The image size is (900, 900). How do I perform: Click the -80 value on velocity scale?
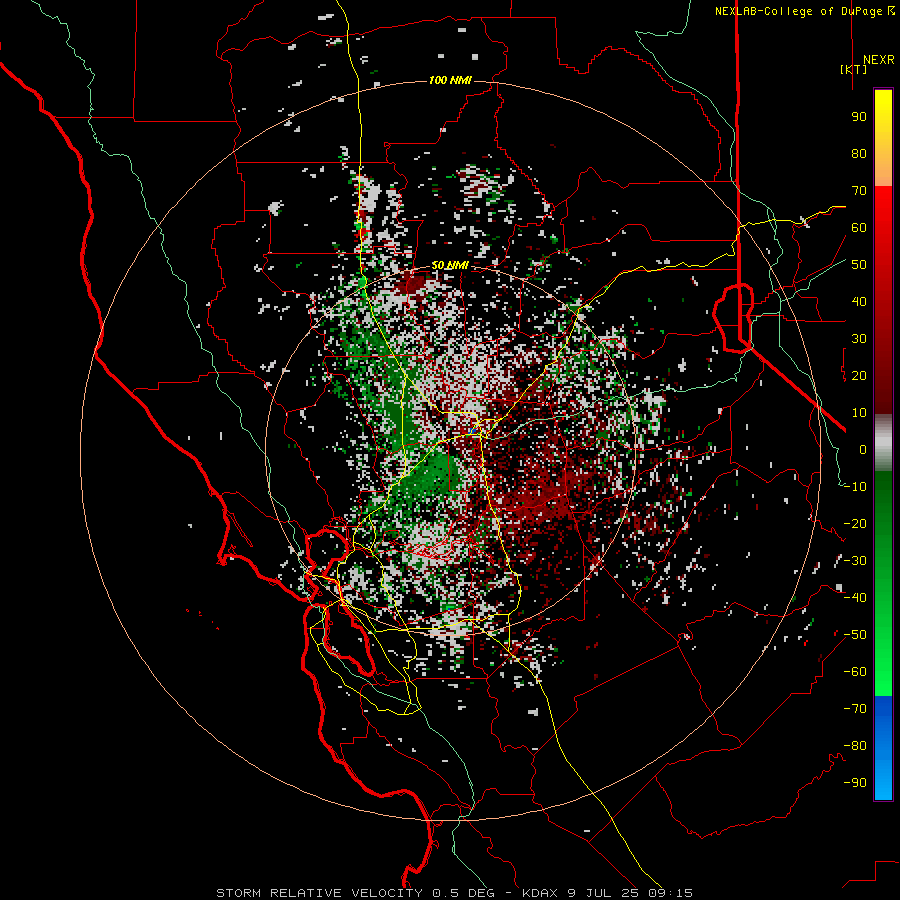855,746
